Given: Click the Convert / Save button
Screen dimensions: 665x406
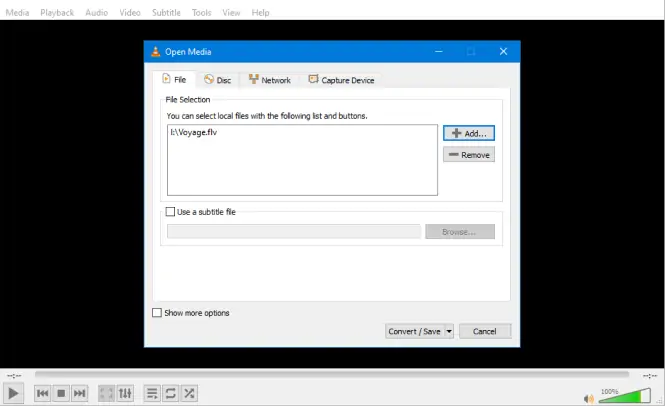Looking at the screenshot, I should 414,331.
